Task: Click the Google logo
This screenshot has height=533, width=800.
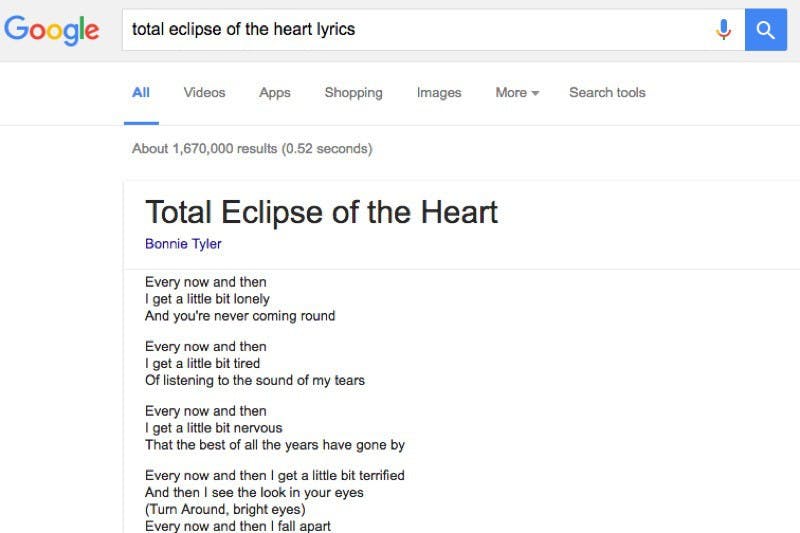Action: pyautogui.click(x=52, y=30)
